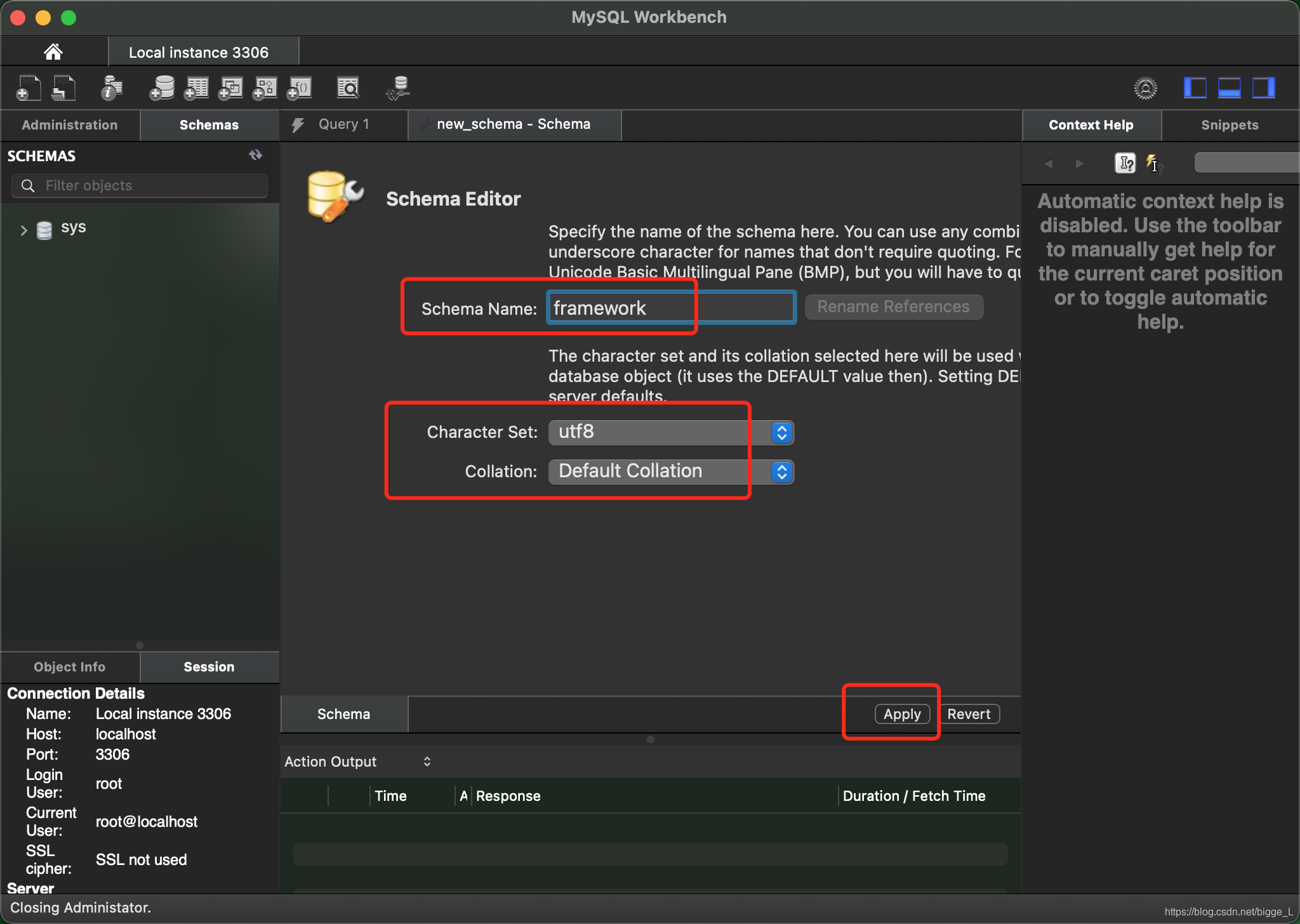Switch to the Administration tab
Image resolution: width=1300 pixels, height=924 pixels.
[69, 124]
